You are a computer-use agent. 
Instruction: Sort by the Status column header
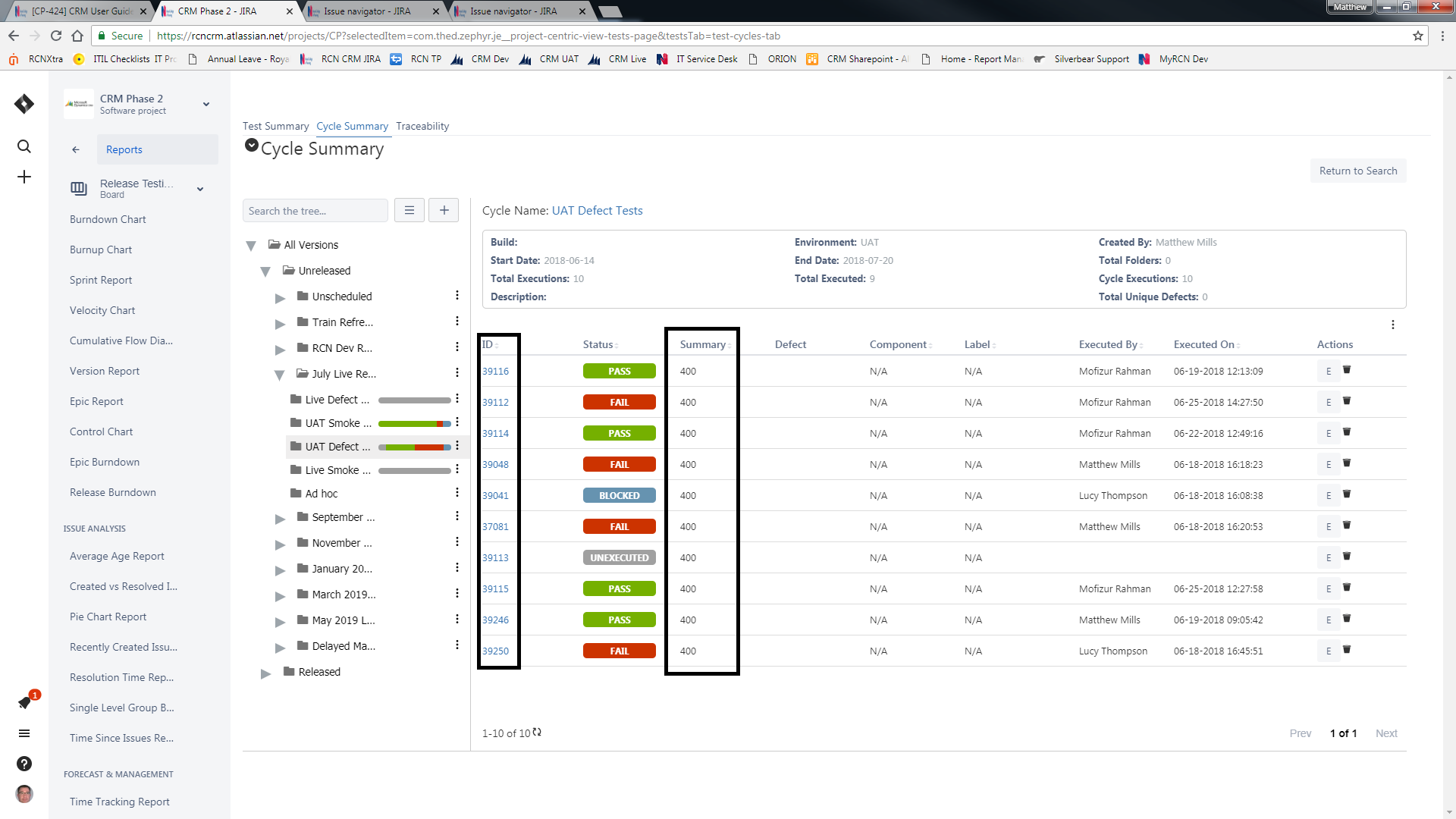[x=600, y=344]
